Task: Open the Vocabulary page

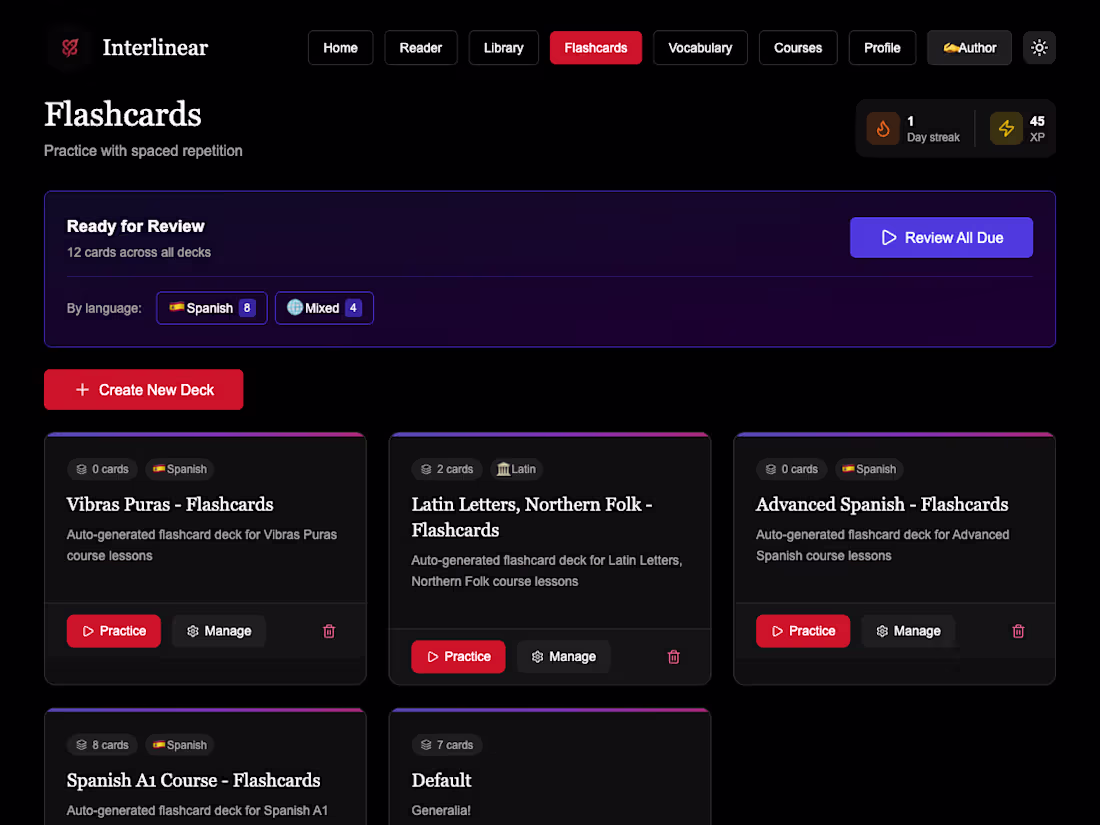Action: [x=699, y=48]
